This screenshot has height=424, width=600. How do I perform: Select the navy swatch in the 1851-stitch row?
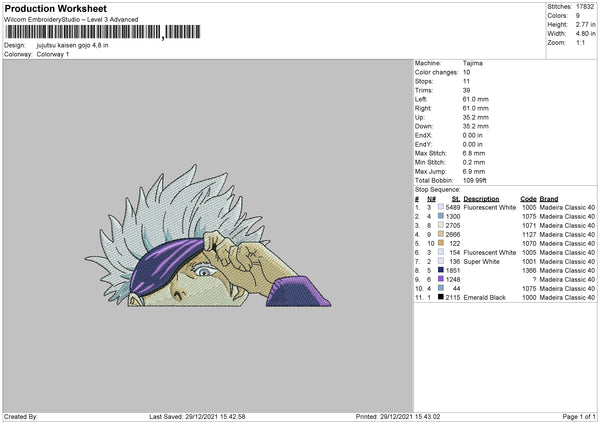pos(441,270)
